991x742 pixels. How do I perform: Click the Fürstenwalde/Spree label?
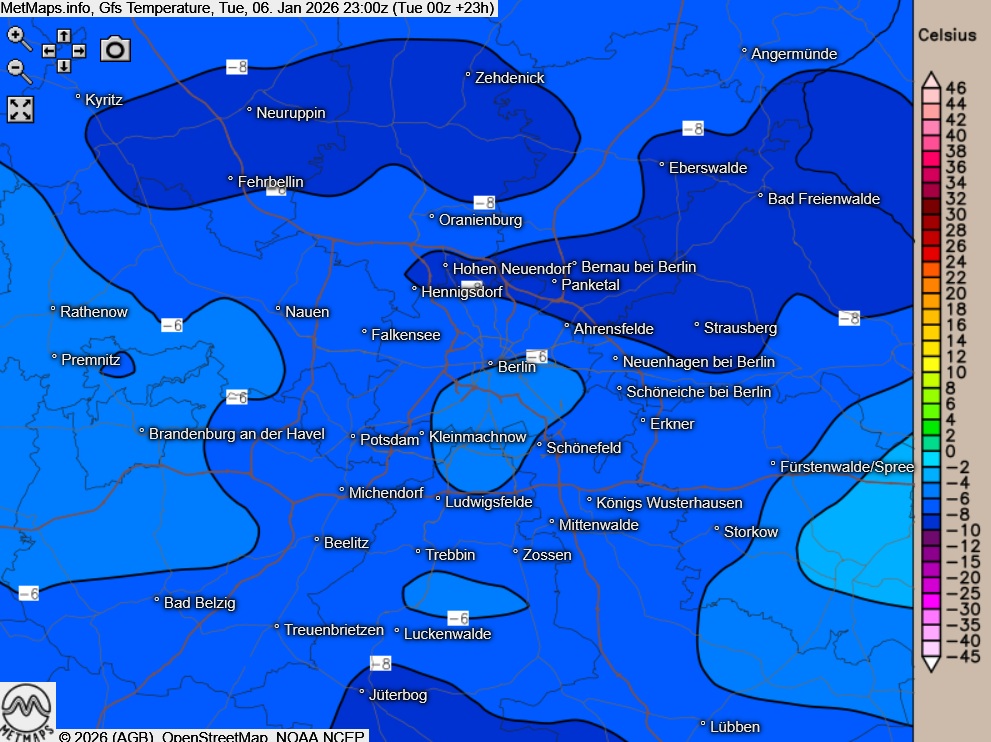click(x=846, y=467)
